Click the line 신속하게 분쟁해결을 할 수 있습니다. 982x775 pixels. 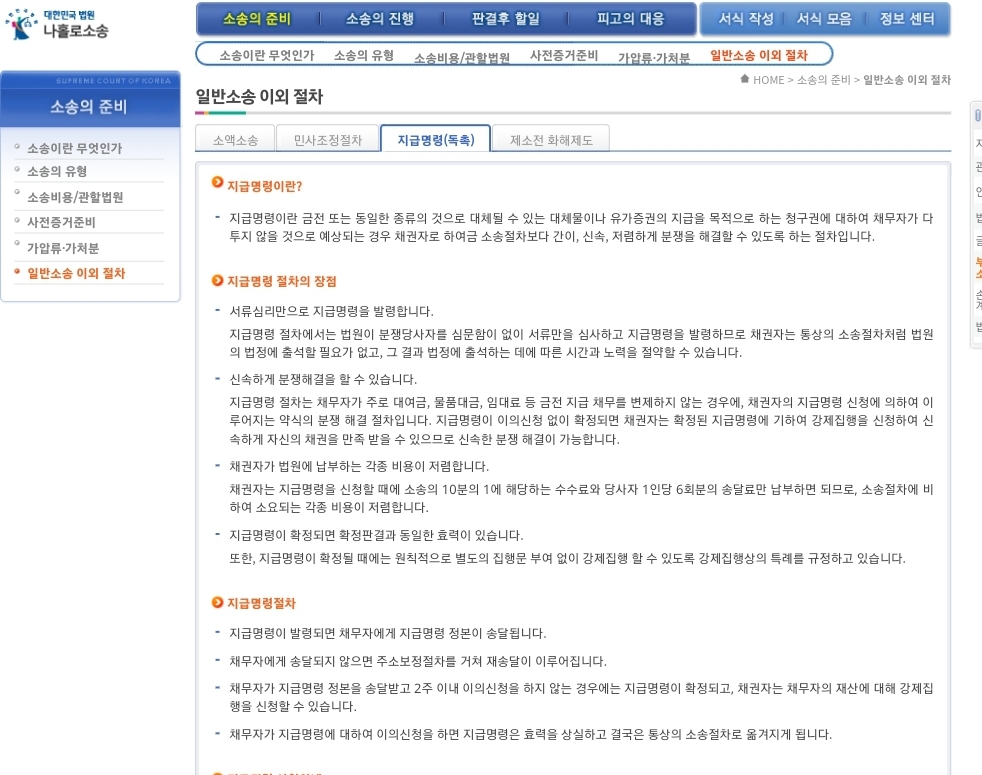coord(323,379)
